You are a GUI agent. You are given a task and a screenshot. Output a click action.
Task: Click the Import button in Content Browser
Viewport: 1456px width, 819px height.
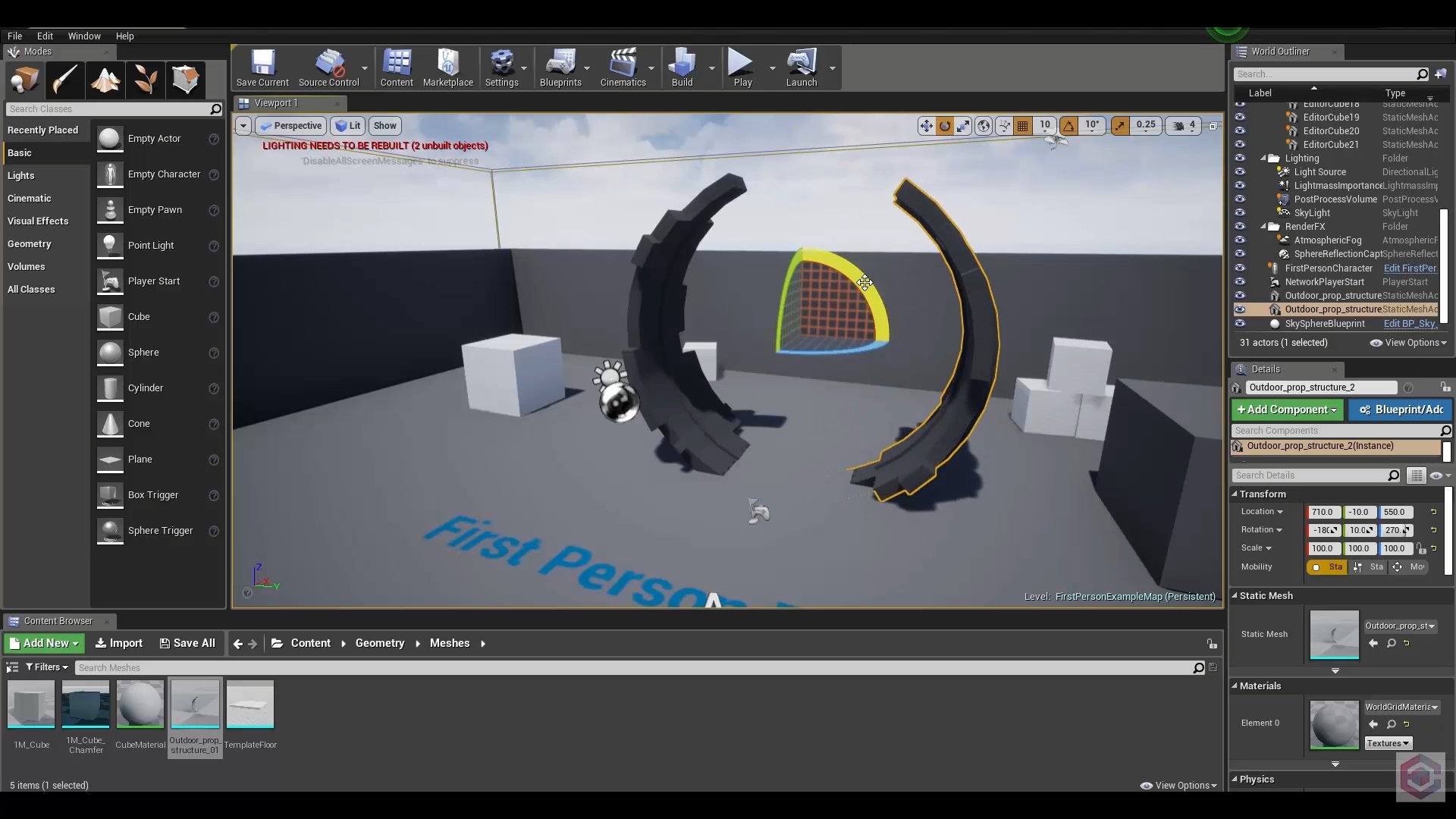click(x=119, y=643)
